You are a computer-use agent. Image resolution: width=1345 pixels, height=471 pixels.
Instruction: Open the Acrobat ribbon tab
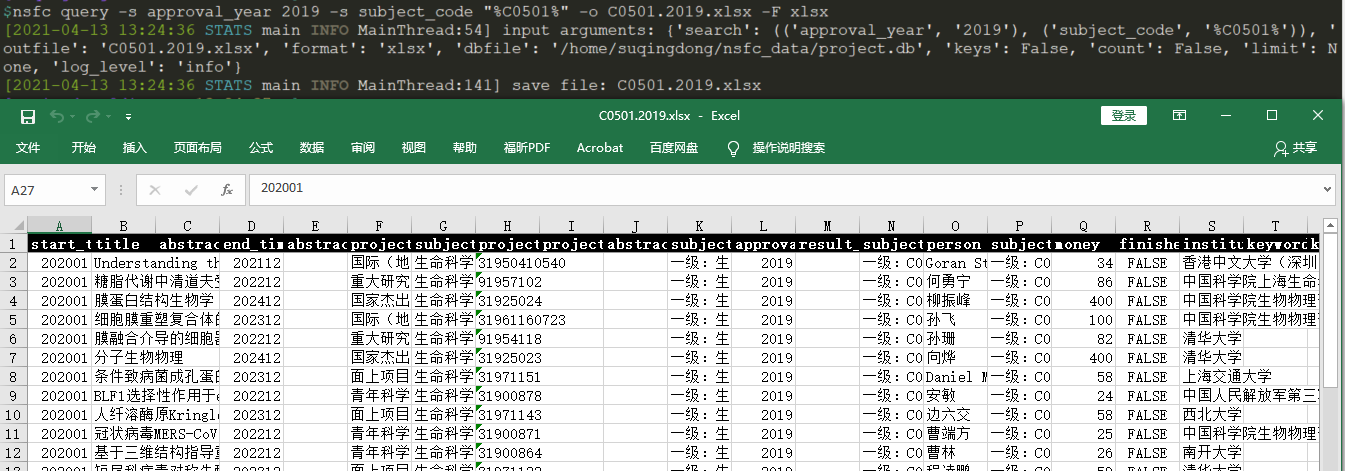point(600,148)
